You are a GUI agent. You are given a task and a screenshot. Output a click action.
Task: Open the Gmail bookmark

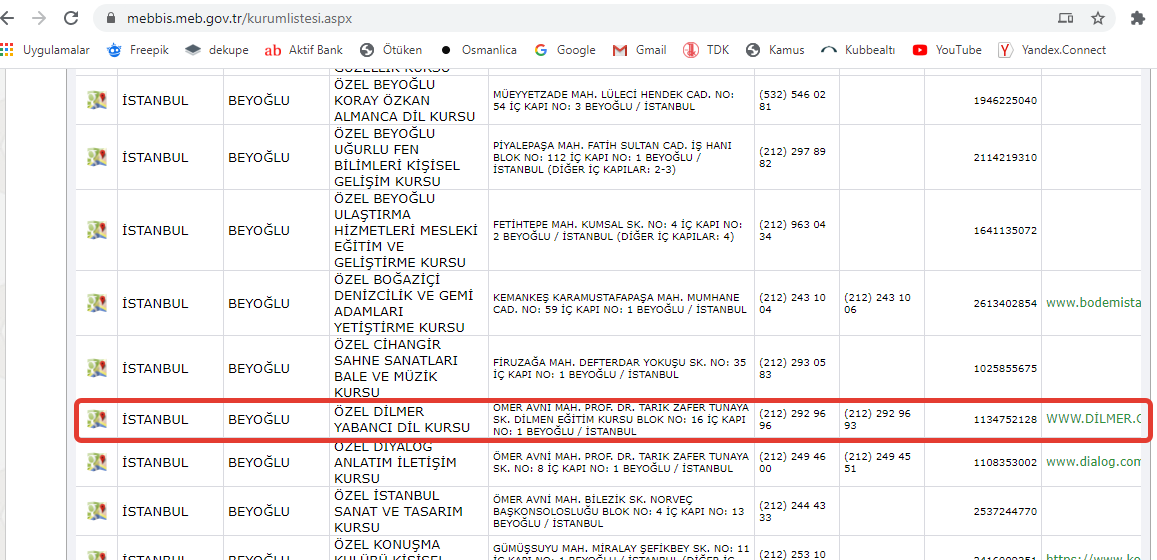click(639, 50)
